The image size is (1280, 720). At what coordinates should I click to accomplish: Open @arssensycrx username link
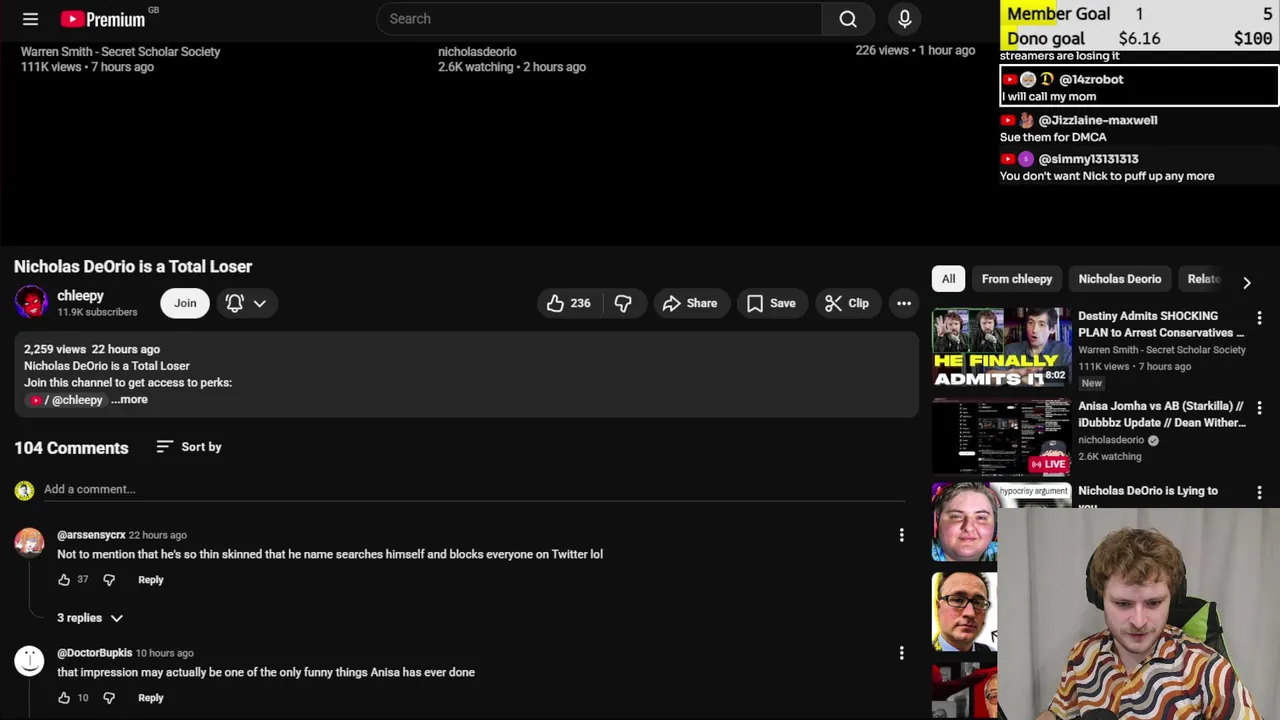click(91, 535)
